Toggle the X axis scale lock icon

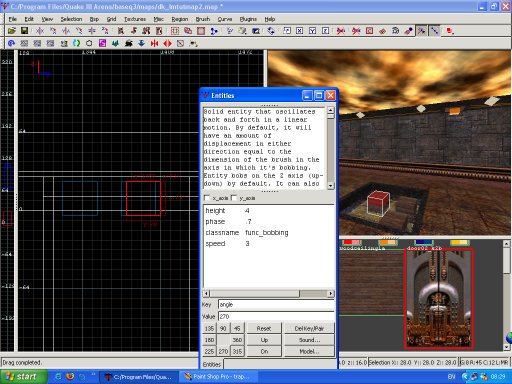click(x=299, y=31)
